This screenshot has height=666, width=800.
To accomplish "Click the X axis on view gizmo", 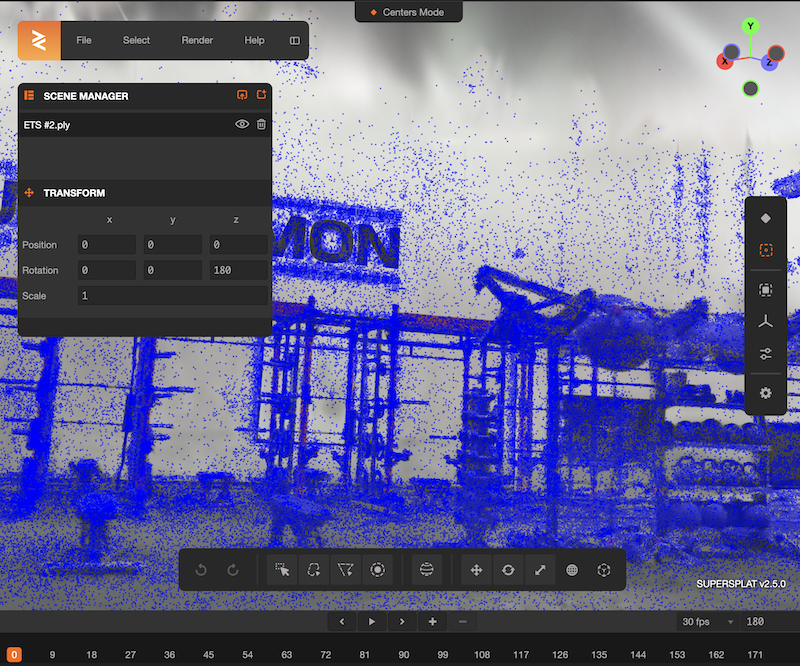I will click(x=724, y=61).
